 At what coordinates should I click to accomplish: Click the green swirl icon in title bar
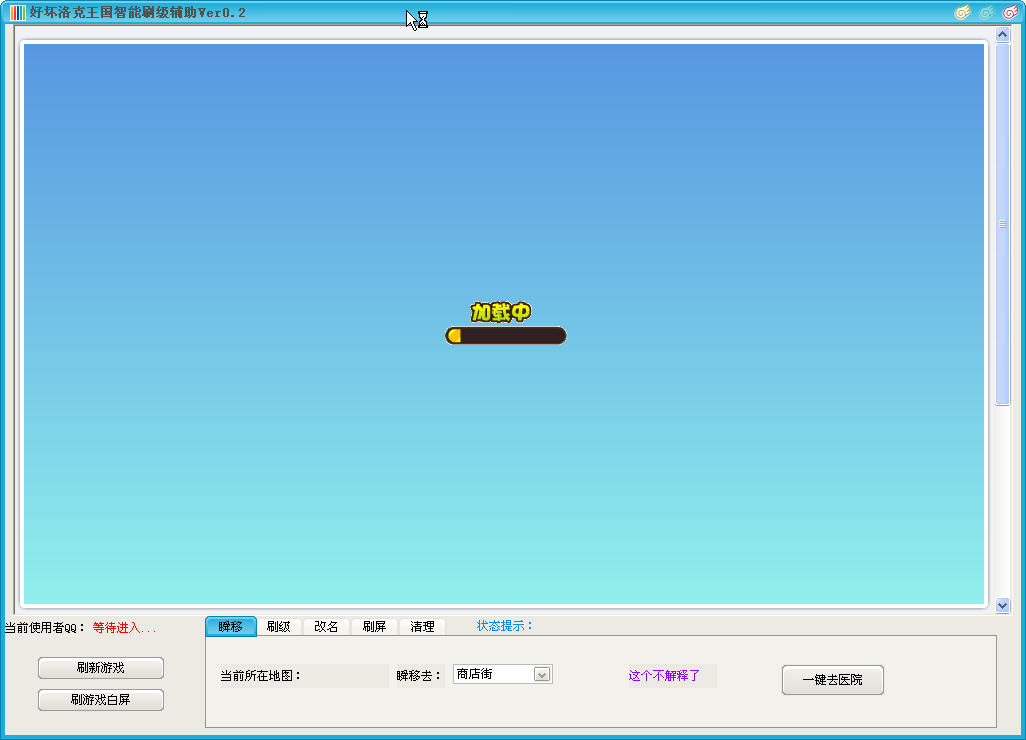point(987,12)
